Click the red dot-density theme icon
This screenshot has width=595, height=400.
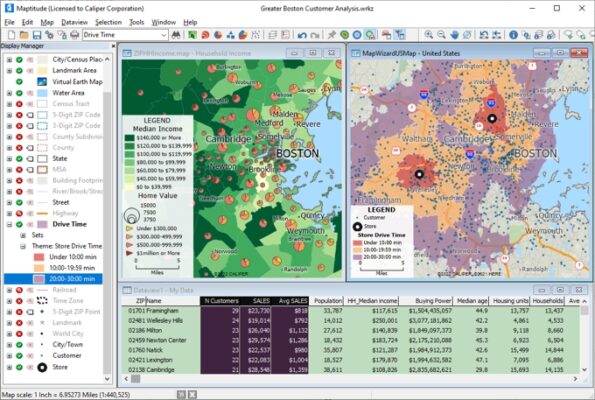coord(205,35)
